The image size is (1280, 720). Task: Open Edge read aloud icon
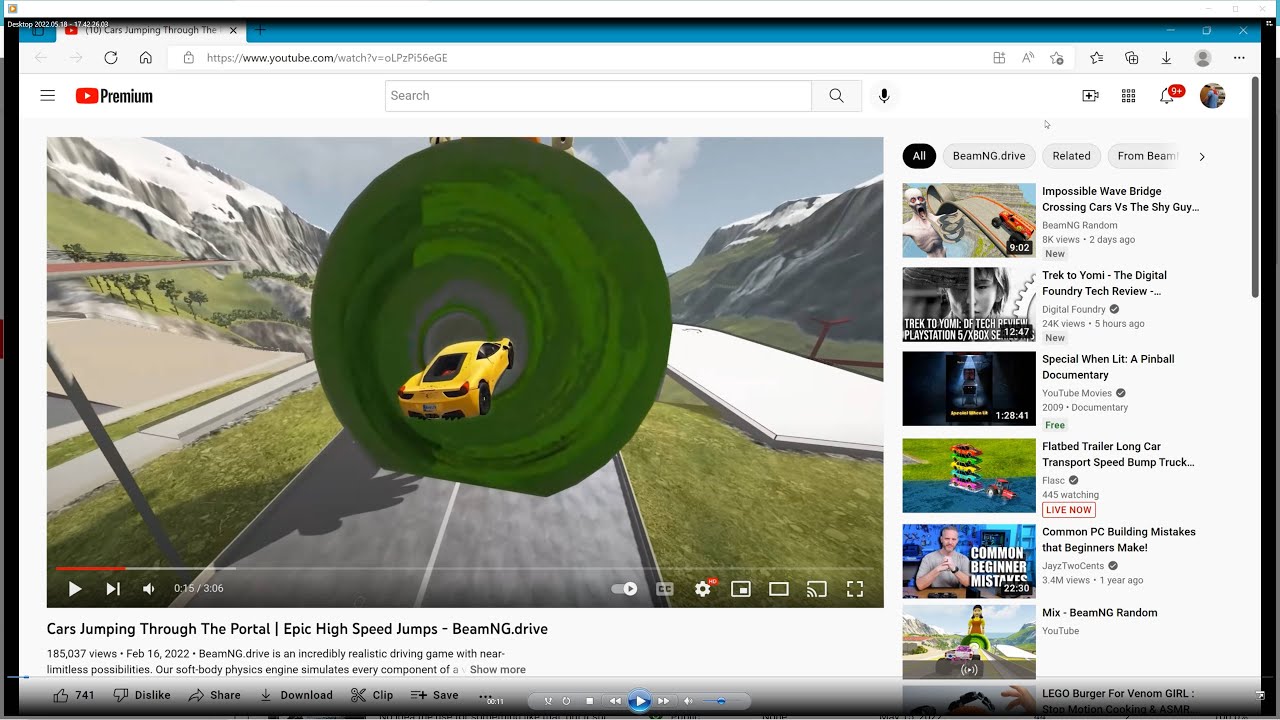pyautogui.click(x=1028, y=58)
